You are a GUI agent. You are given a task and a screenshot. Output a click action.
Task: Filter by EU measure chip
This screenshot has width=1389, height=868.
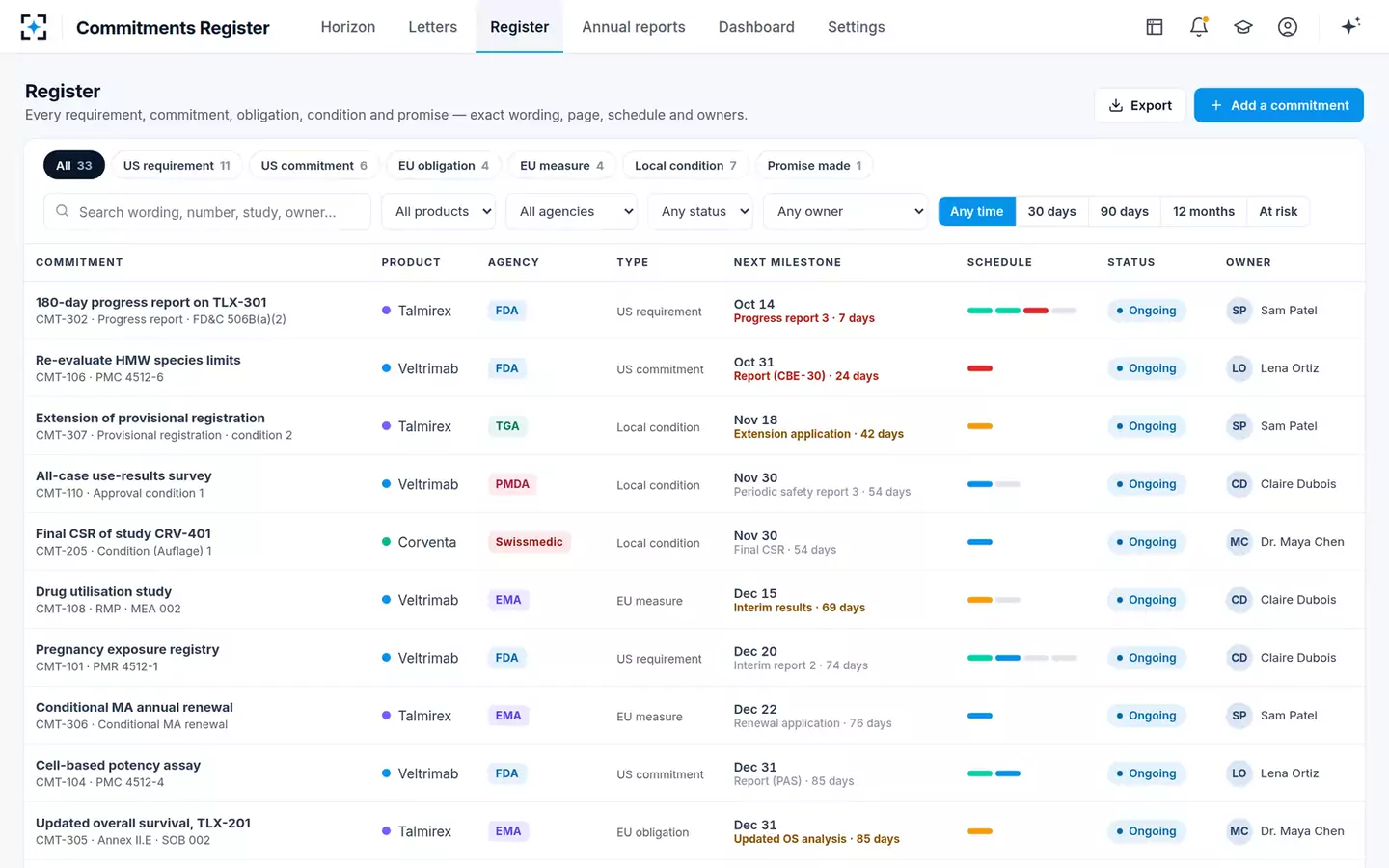click(x=561, y=166)
